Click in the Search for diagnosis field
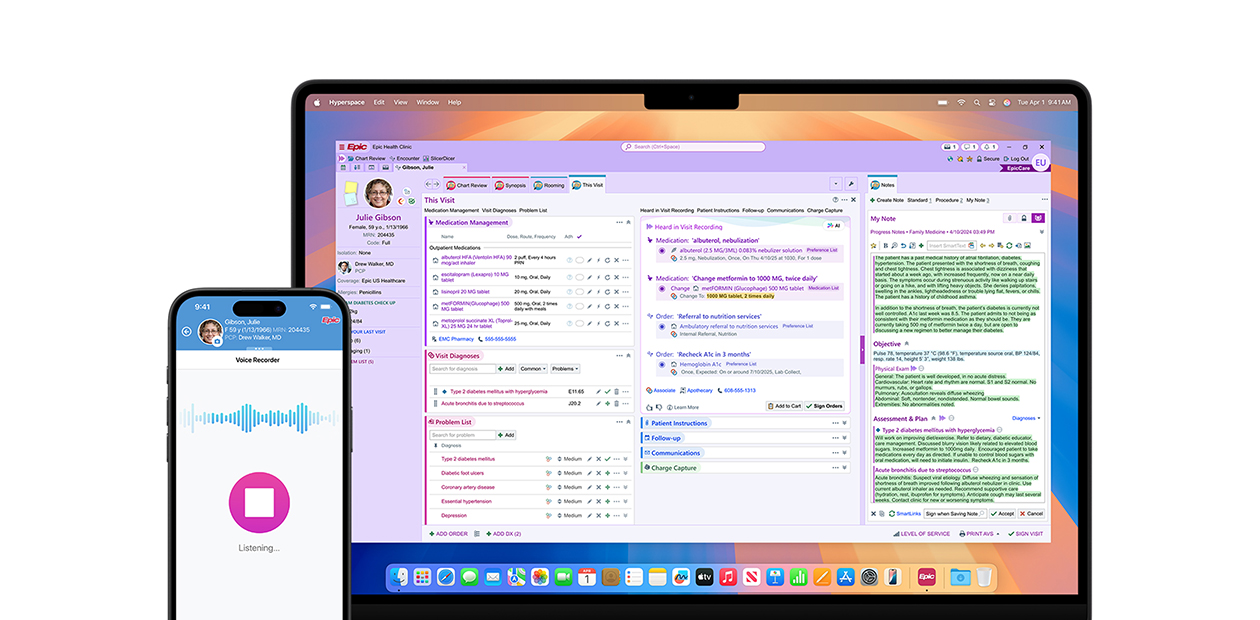Image resolution: width=1260 pixels, height=620 pixels. [x=460, y=369]
